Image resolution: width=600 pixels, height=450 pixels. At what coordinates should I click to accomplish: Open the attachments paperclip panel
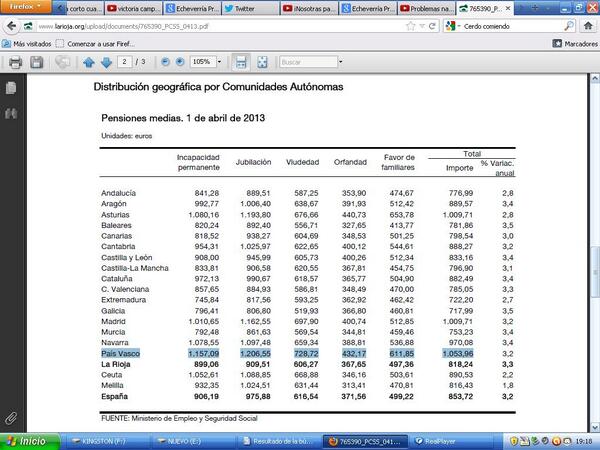coord(11,418)
